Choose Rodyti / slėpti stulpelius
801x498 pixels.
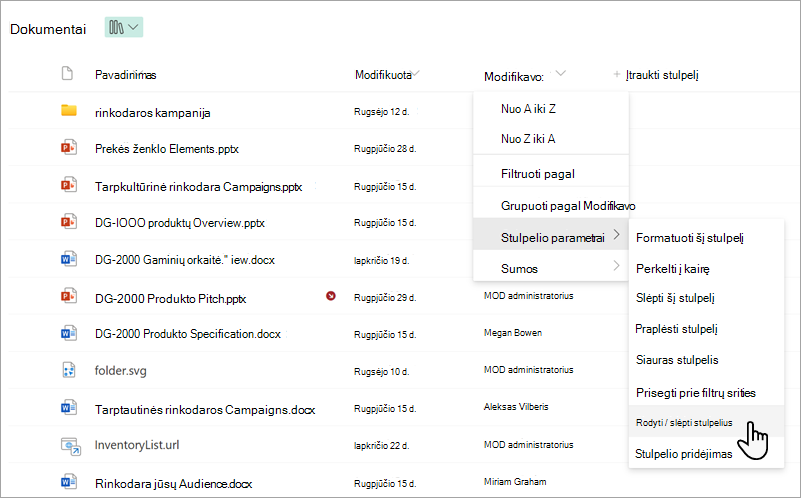(x=706, y=422)
